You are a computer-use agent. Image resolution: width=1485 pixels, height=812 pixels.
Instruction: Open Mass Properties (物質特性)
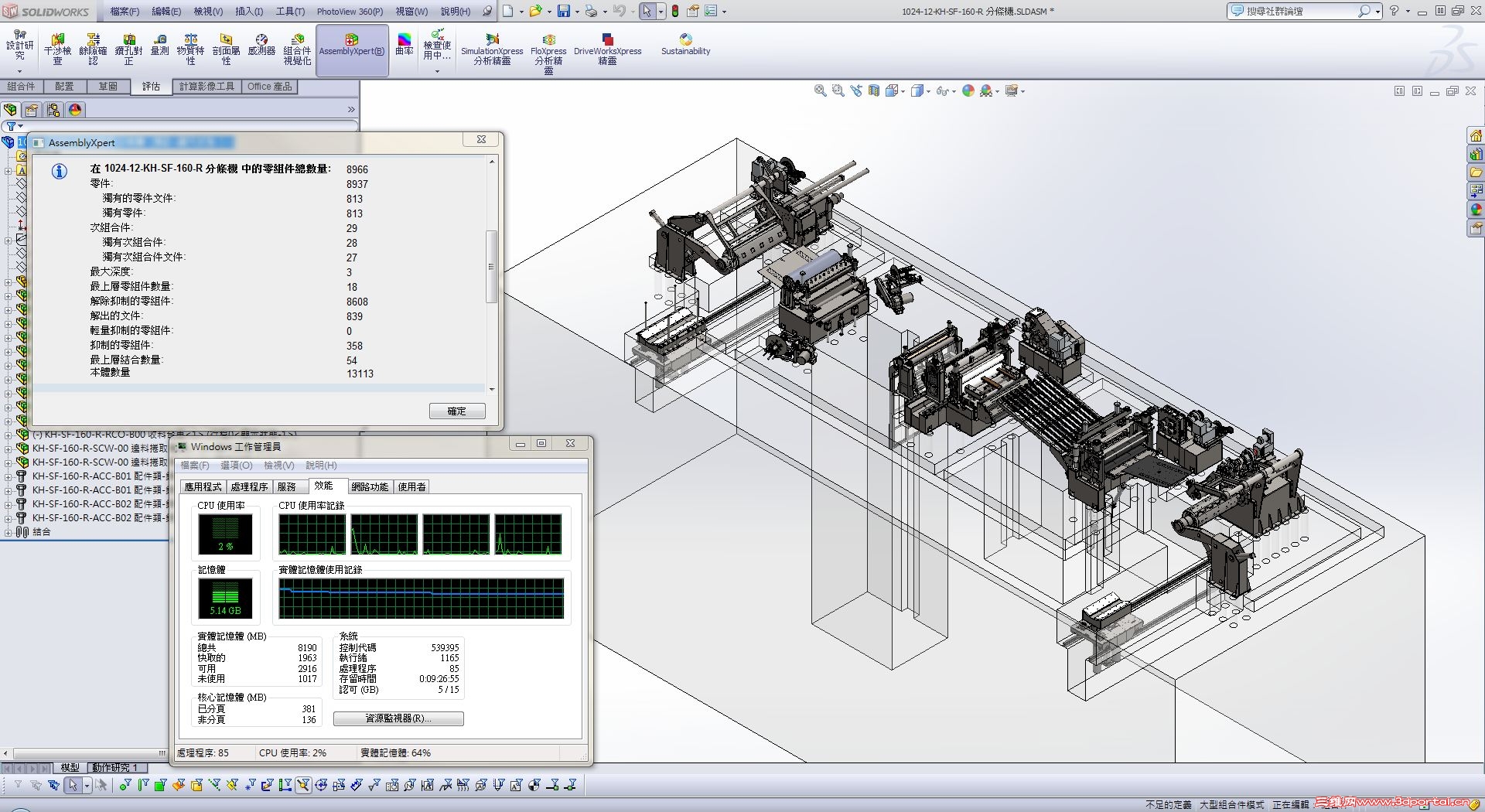(190, 49)
